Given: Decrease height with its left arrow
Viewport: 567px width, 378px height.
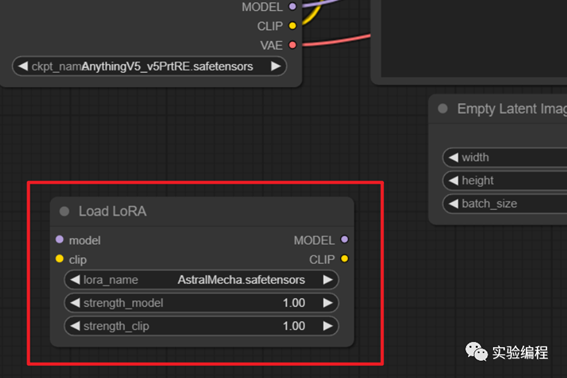Looking at the screenshot, I should point(453,180).
